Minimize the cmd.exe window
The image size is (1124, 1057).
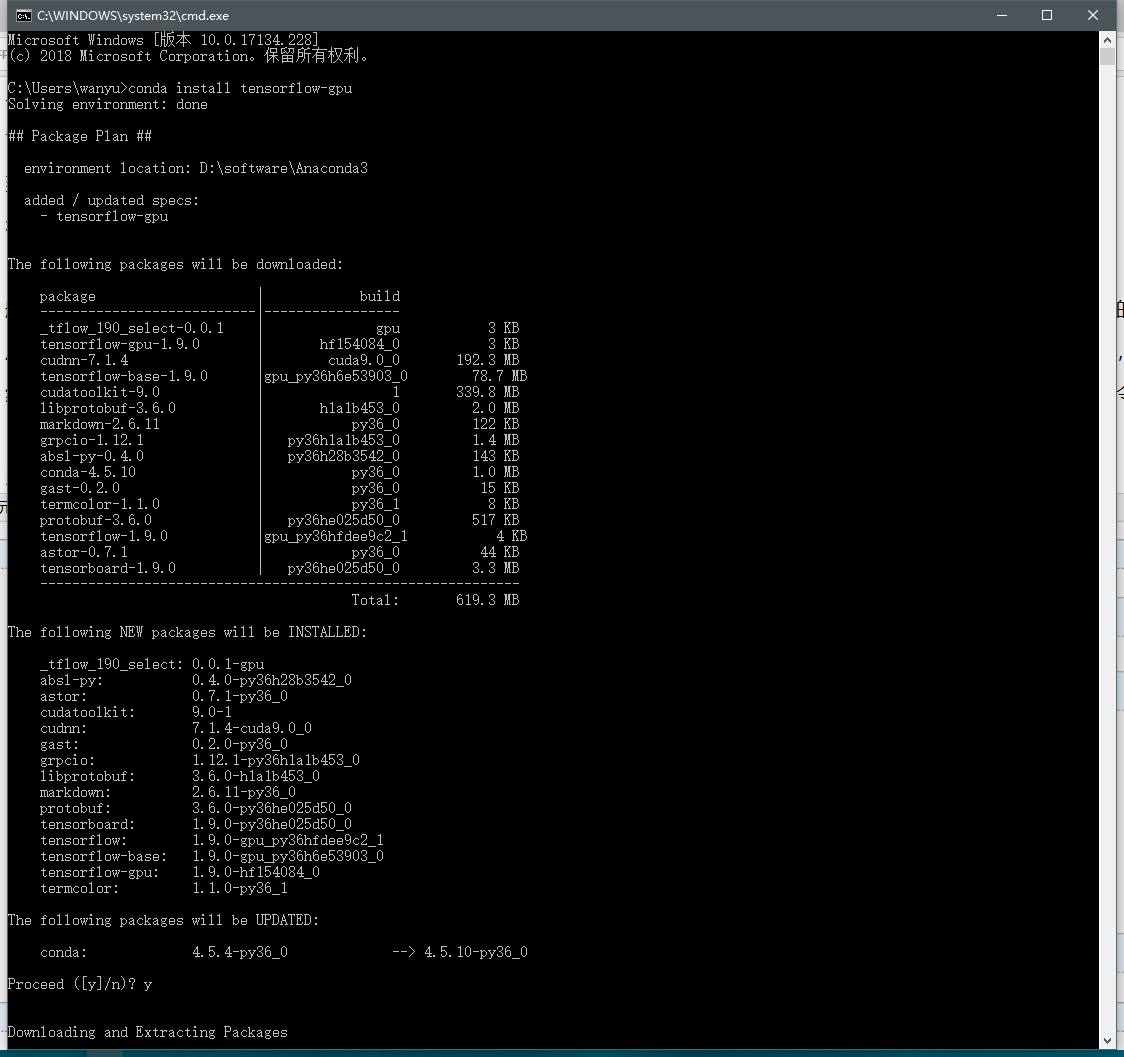coord(1001,16)
